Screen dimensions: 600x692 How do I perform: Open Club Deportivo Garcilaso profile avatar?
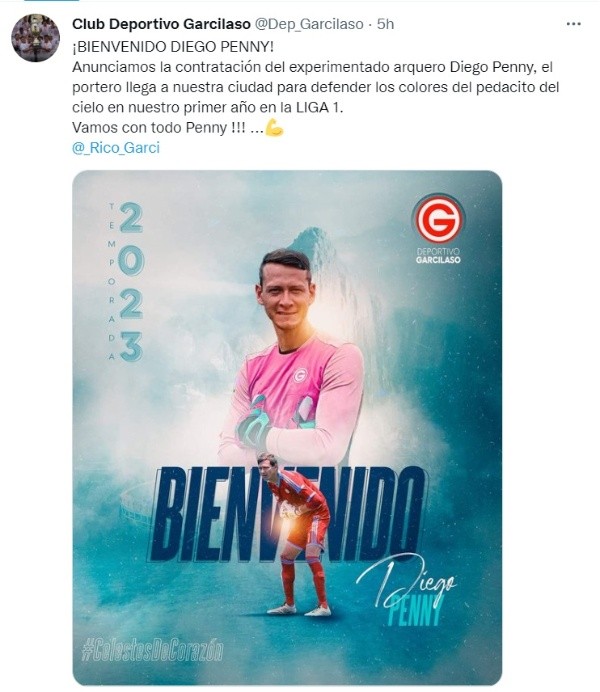point(35,38)
